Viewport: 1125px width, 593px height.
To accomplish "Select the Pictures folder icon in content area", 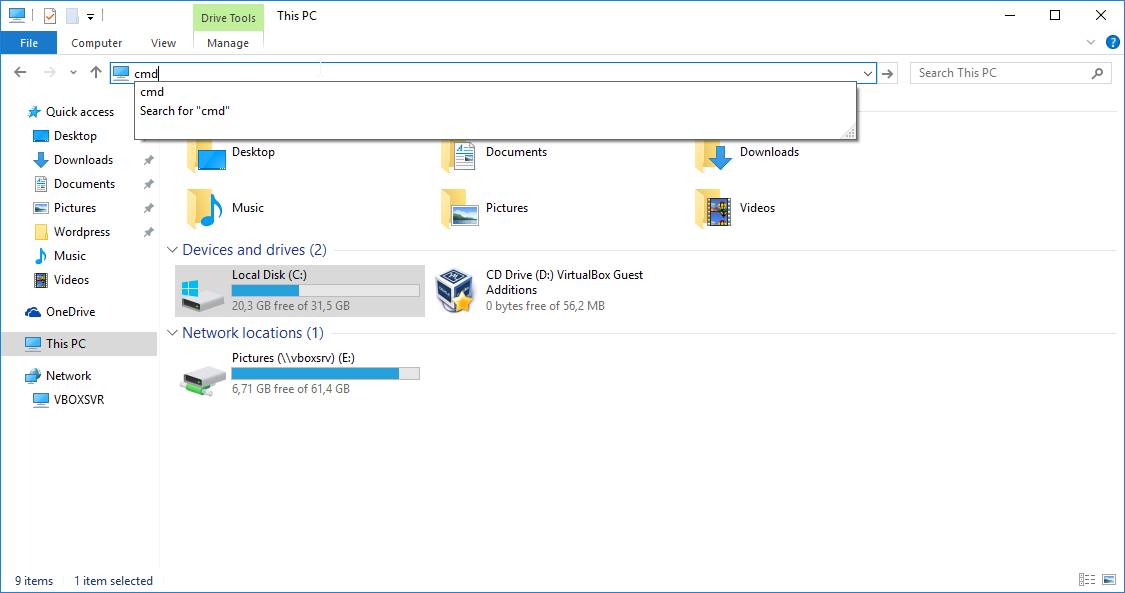I will (x=460, y=208).
